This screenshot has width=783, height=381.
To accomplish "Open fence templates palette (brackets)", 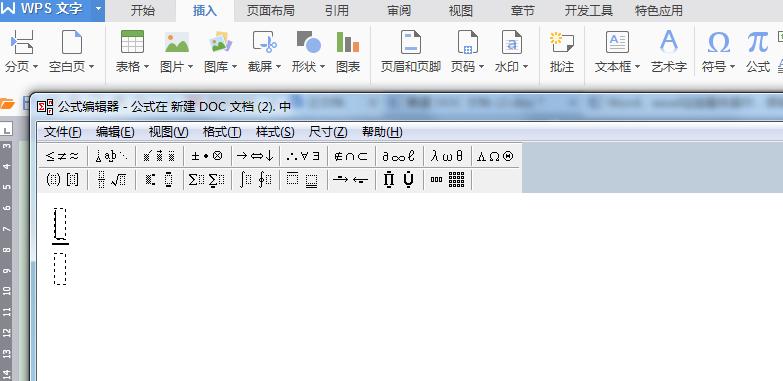I will pyautogui.click(x=62, y=180).
